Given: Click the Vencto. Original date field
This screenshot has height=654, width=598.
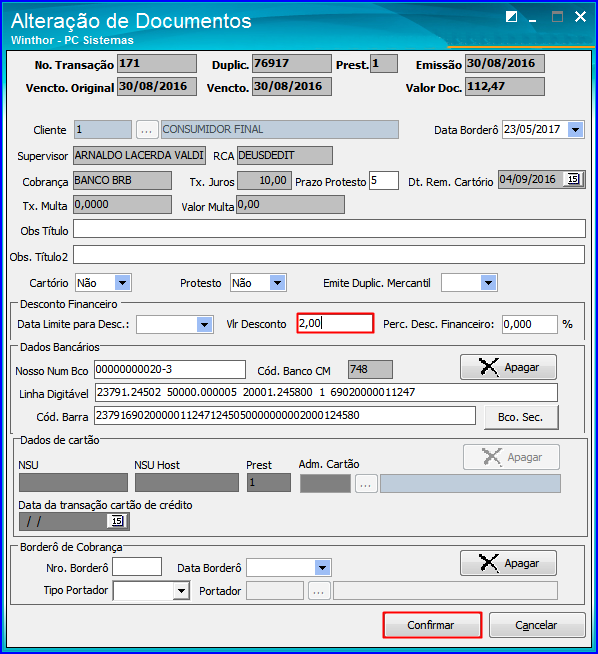Looking at the screenshot, I should [157, 86].
